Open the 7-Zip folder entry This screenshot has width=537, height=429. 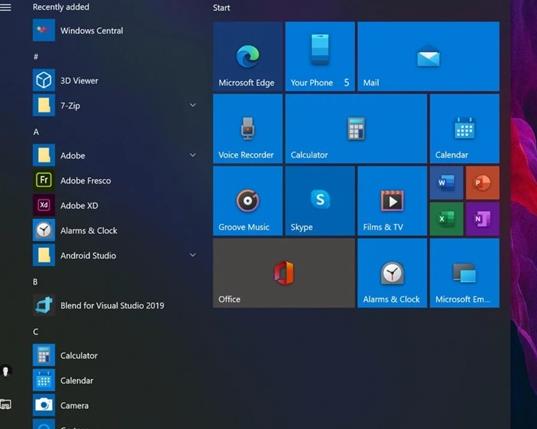click(116, 105)
